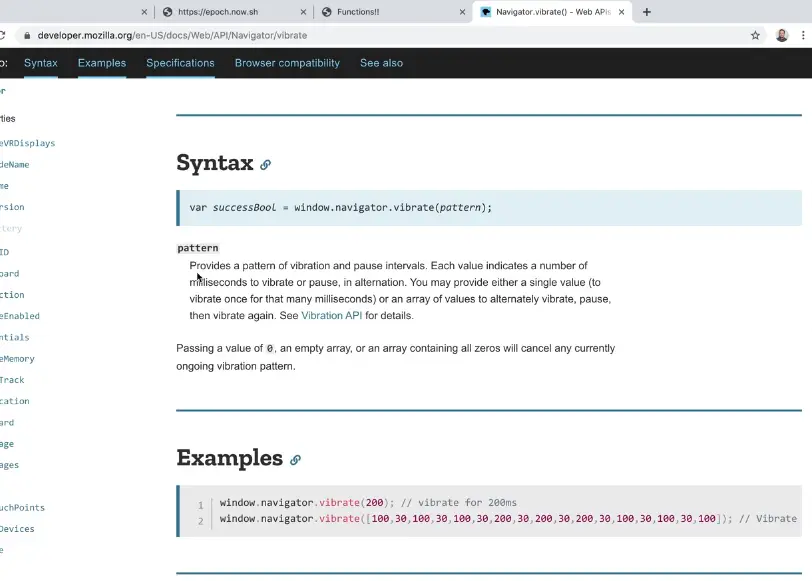The width and height of the screenshot is (812, 581).
Task: Select the See also navigation item
Action: click(381, 63)
